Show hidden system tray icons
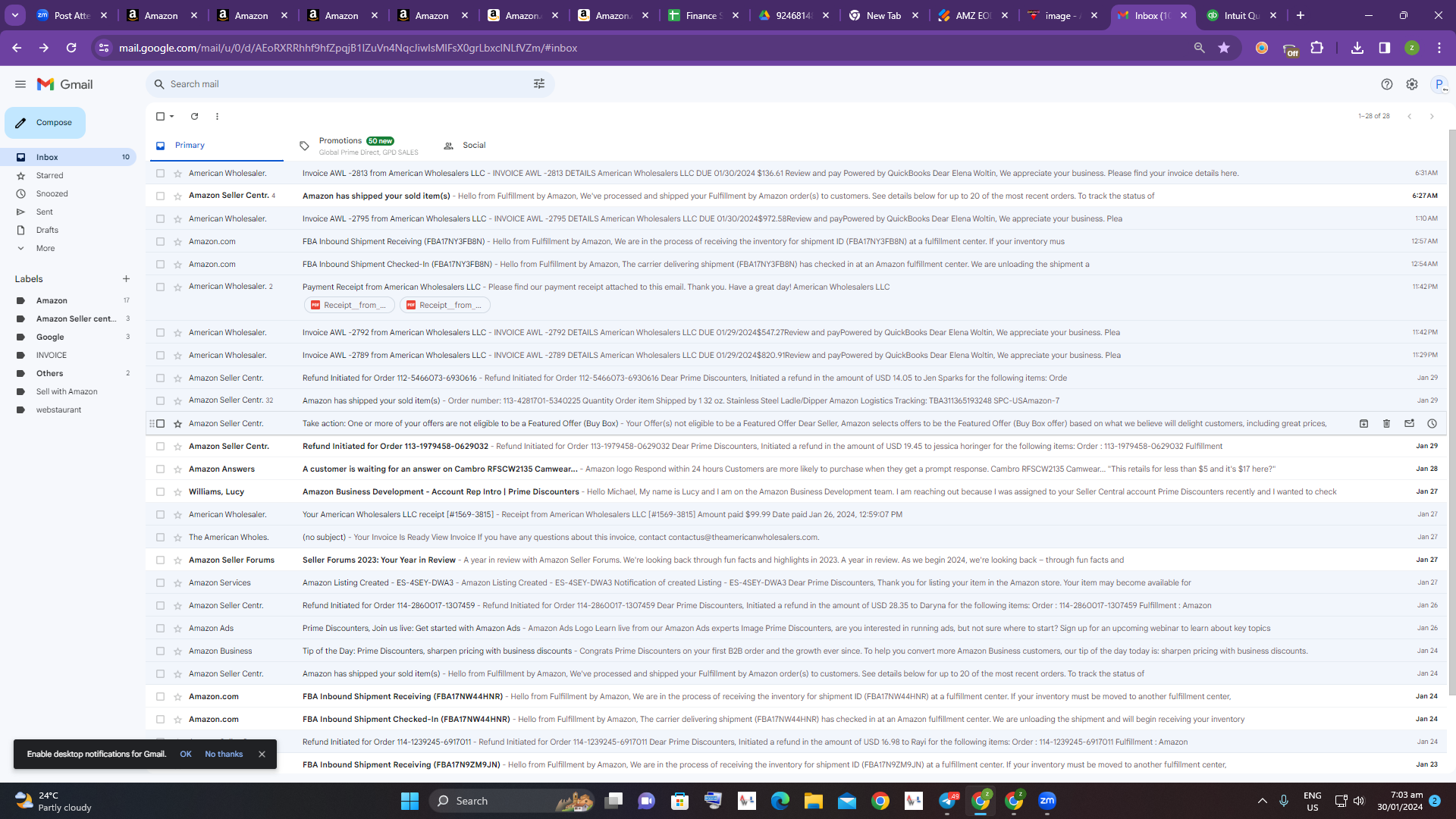Image resolution: width=1456 pixels, height=819 pixels. click(1262, 801)
